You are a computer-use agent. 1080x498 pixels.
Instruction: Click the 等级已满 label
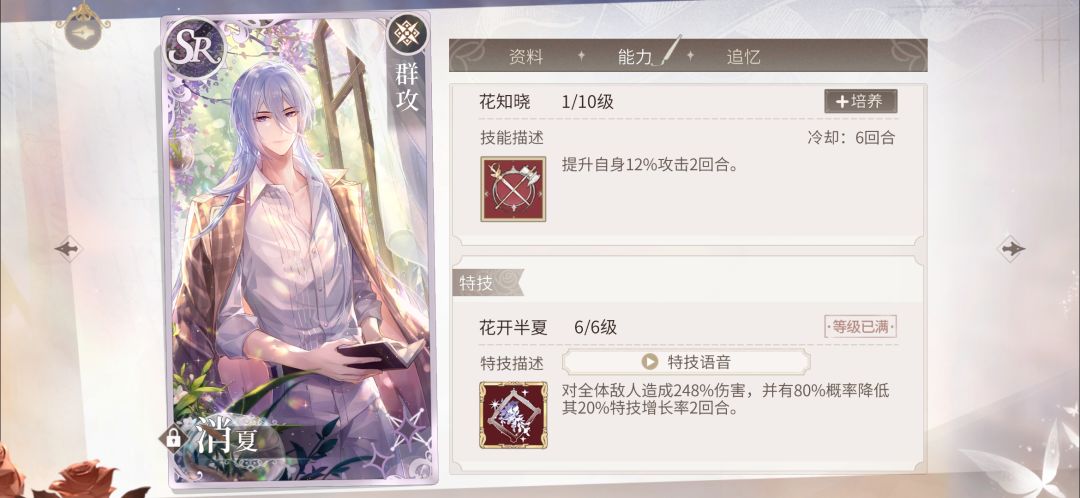tap(860, 326)
